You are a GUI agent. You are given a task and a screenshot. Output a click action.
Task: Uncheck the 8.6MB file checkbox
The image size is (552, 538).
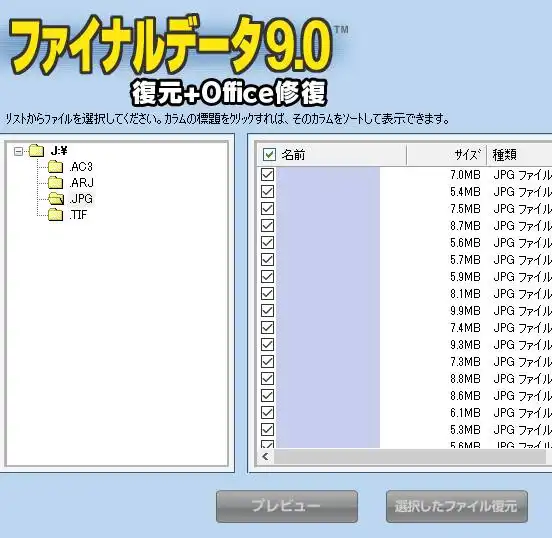[x=268, y=395]
